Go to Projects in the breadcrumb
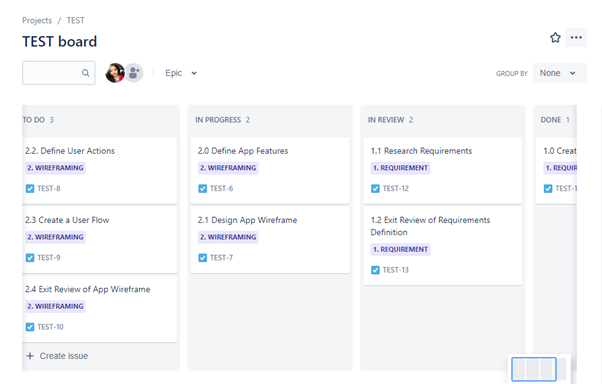602x384 pixels. 37,20
